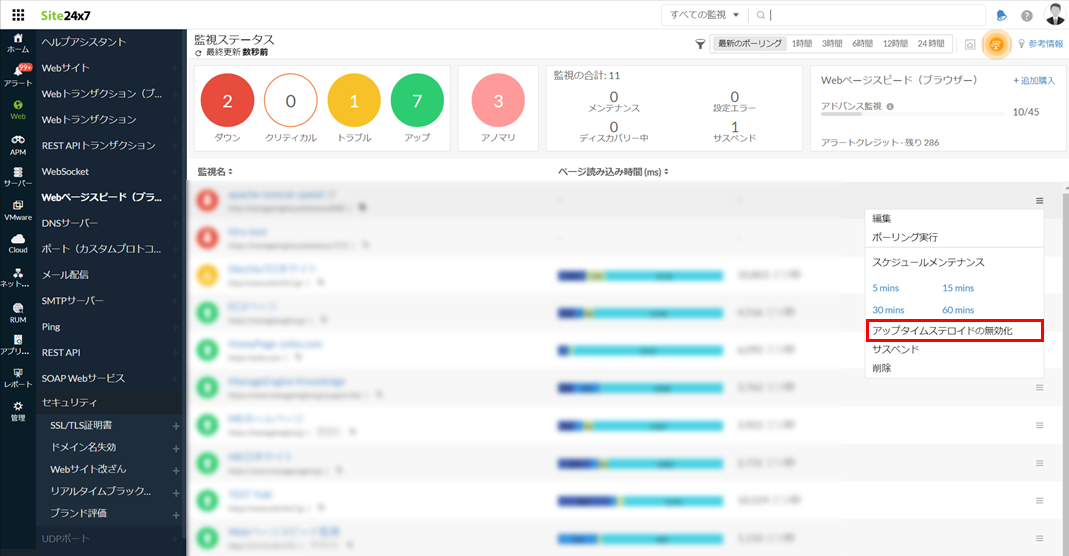1069x556 pixels.
Task: Open the 参考情報 link
Action: [x=1040, y=44]
